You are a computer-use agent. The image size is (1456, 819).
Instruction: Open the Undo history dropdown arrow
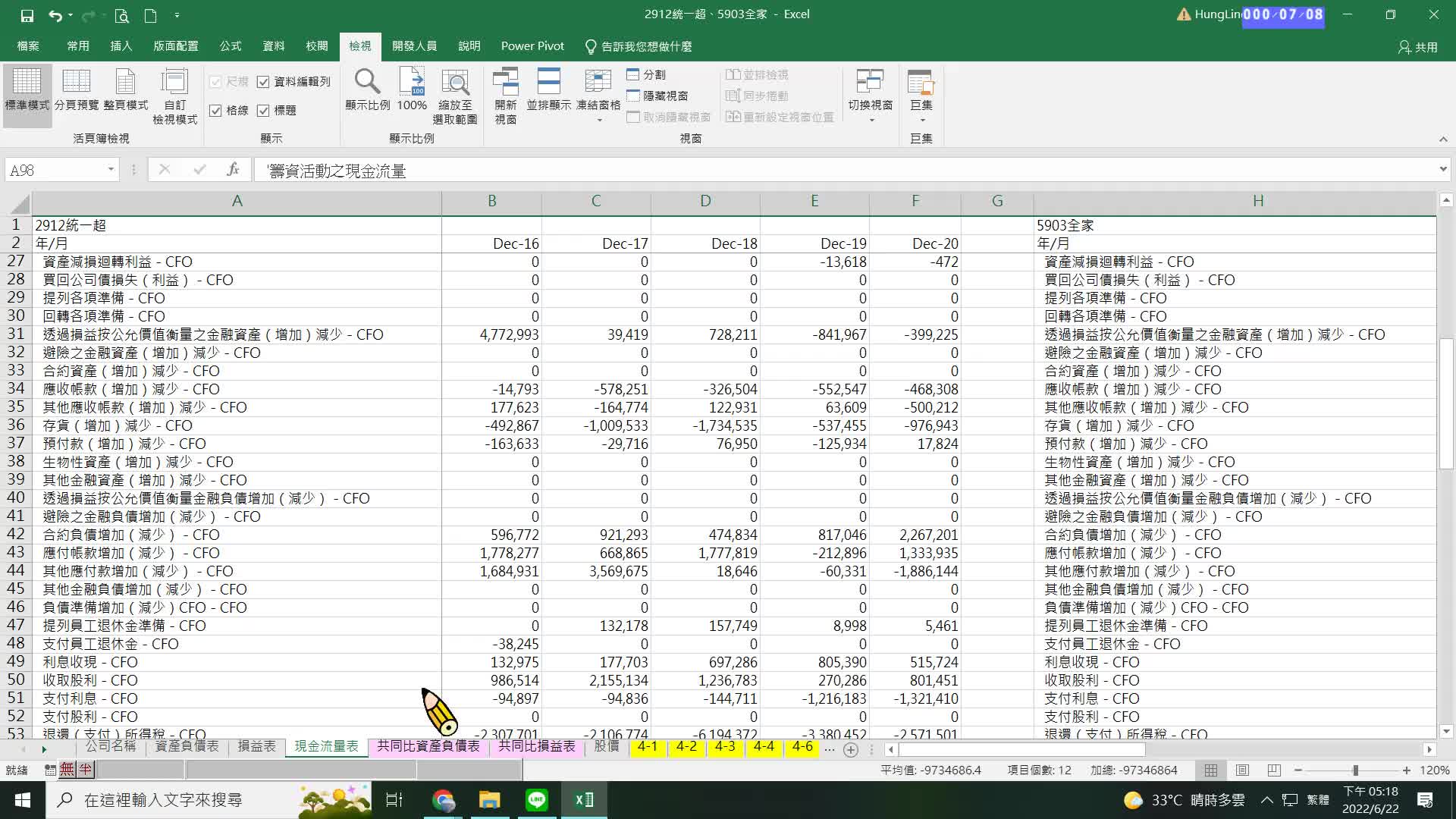coord(71,15)
